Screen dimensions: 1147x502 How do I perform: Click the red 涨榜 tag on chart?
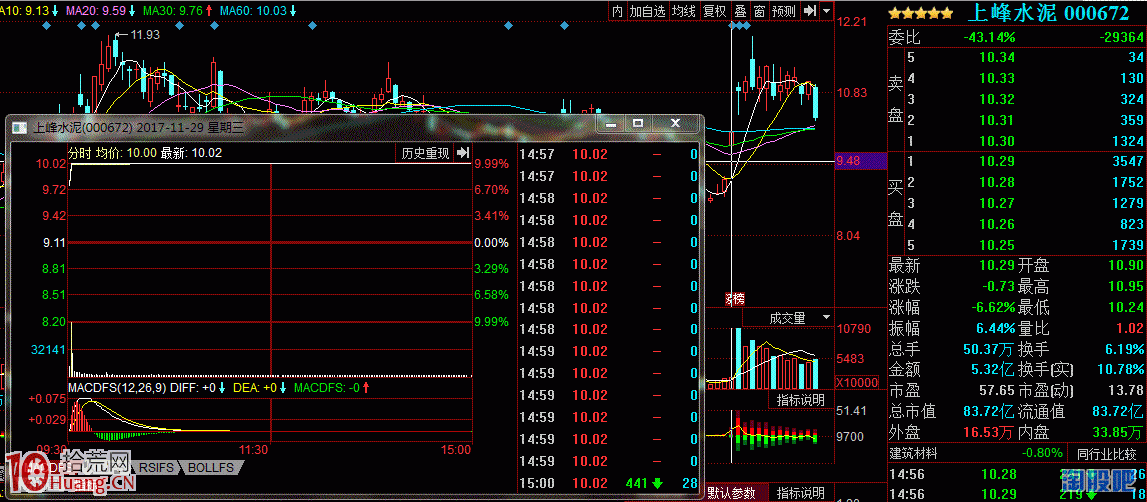(734, 299)
